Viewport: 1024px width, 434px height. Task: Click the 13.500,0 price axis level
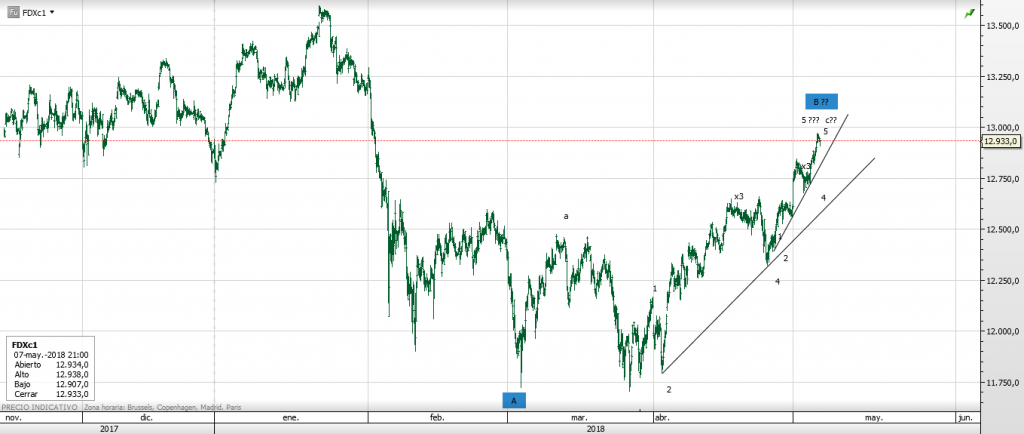click(1001, 26)
